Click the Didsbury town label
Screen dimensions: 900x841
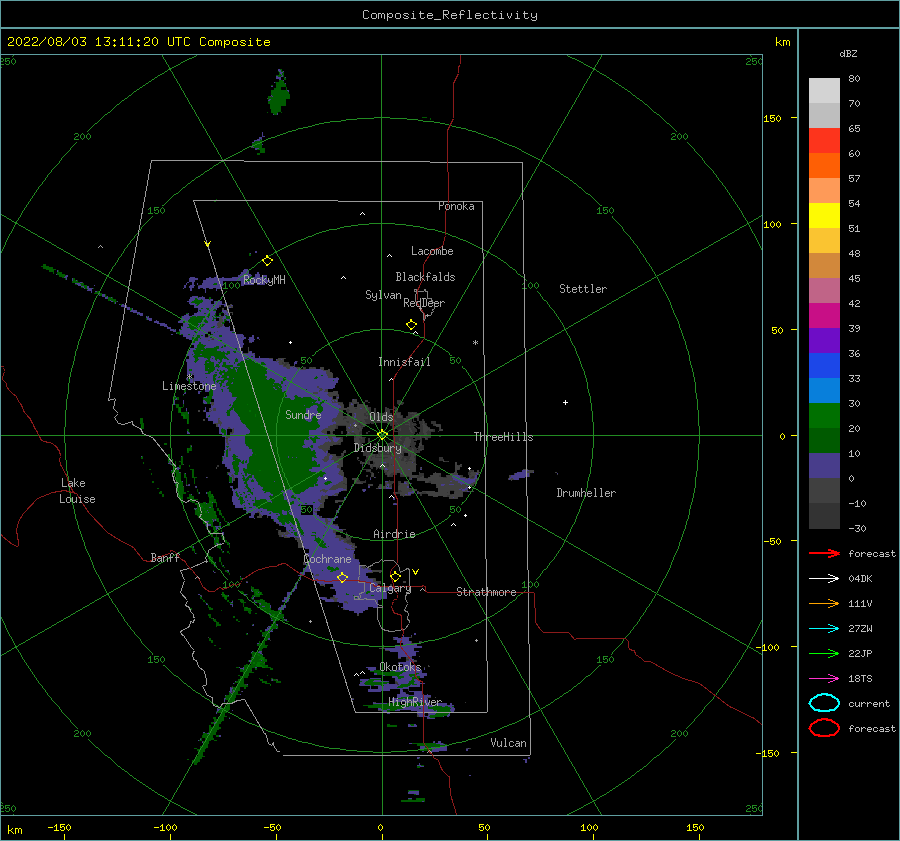pyautogui.click(x=378, y=448)
